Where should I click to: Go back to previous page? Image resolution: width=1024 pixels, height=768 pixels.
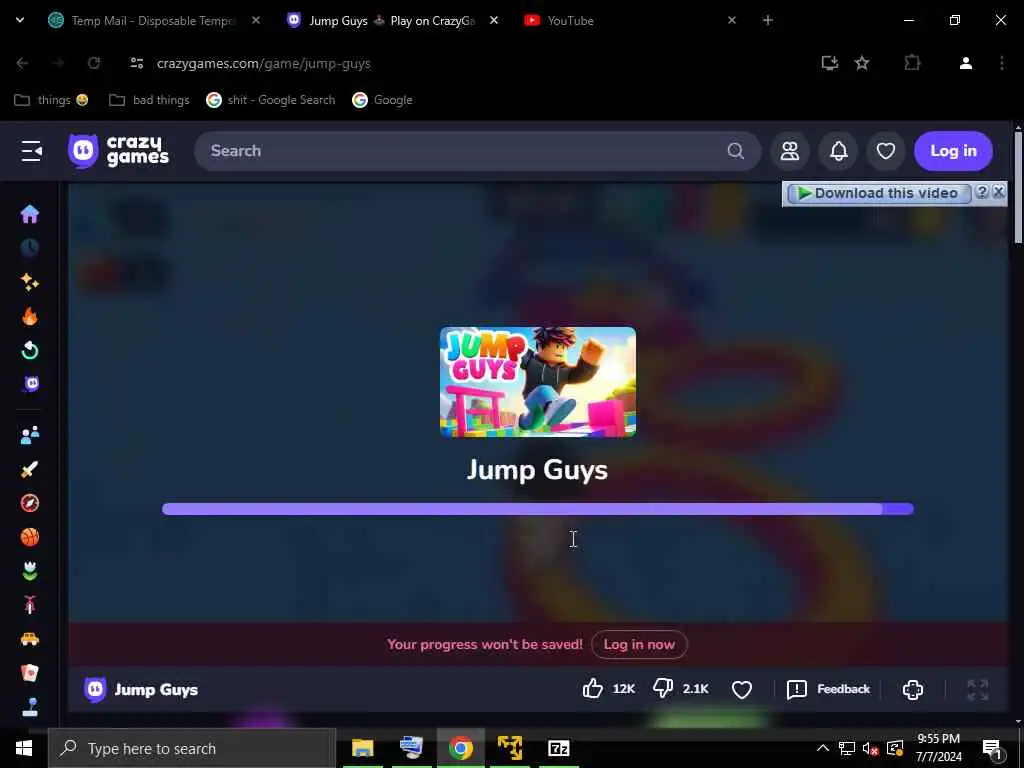tap(22, 63)
